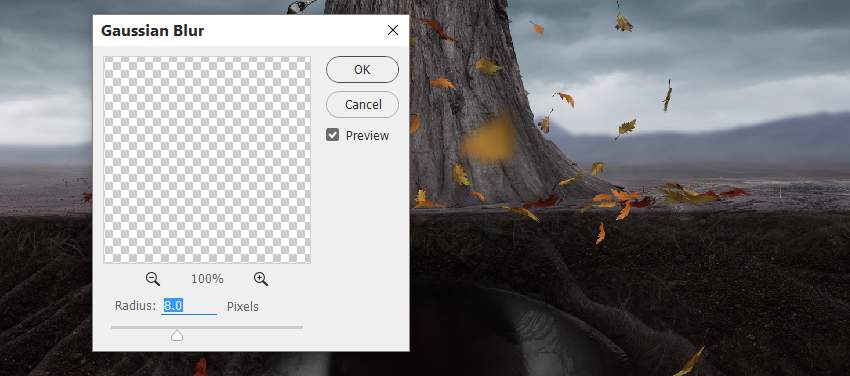Click the checkerboard preview area

[x=207, y=160]
